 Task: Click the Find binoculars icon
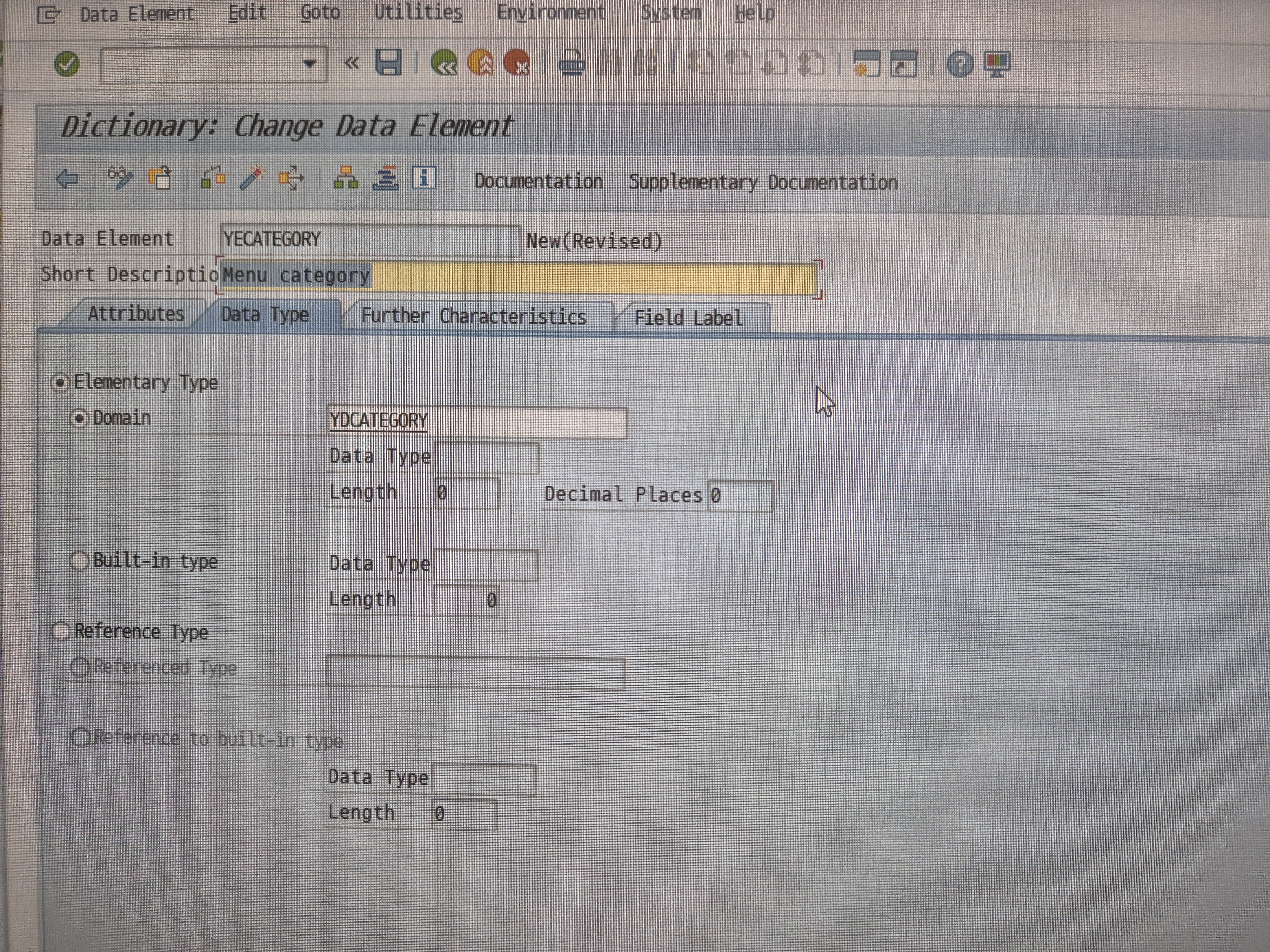[x=608, y=63]
